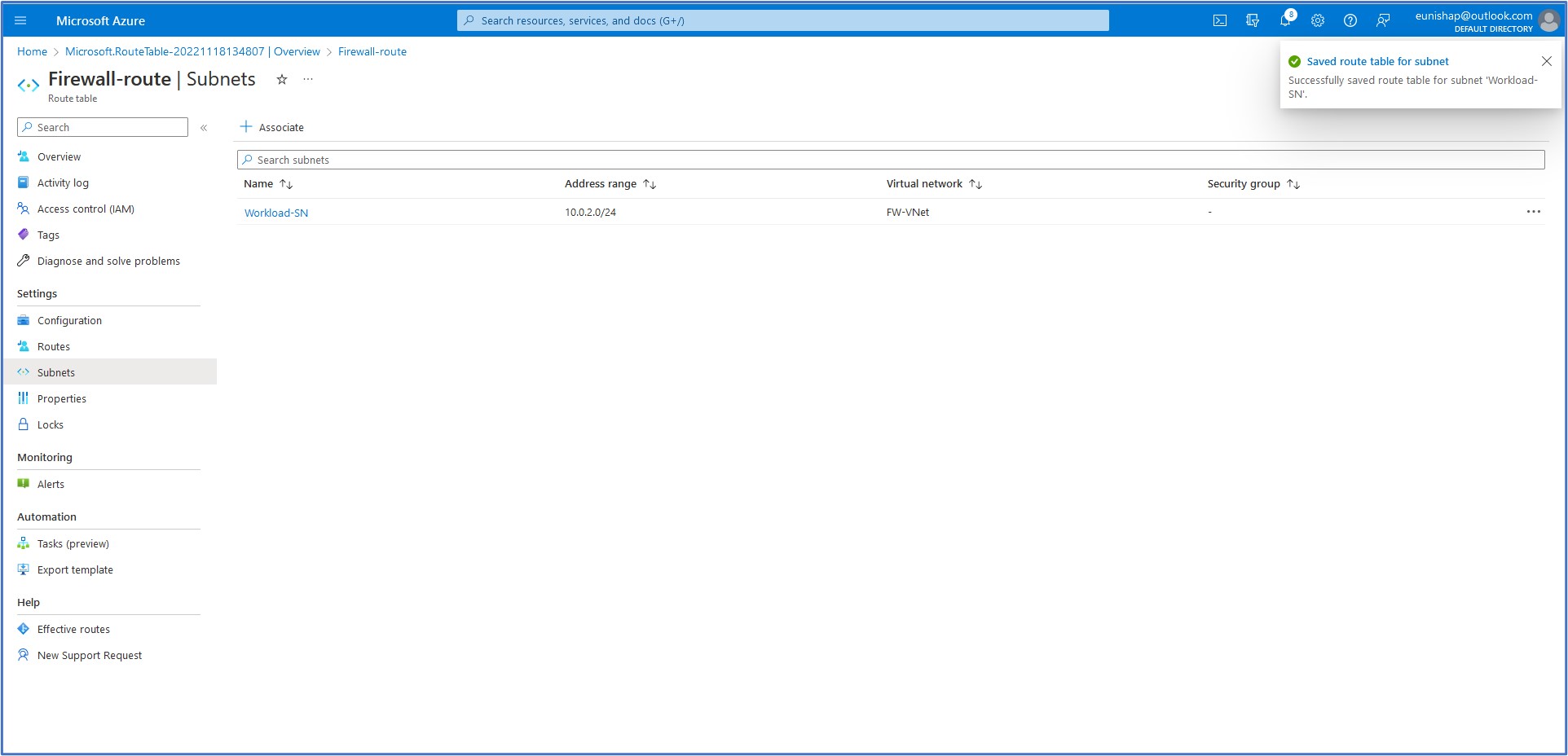1568x756 pixels.
Task: Open the Workload-SN subnet
Action: pyautogui.click(x=275, y=213)
